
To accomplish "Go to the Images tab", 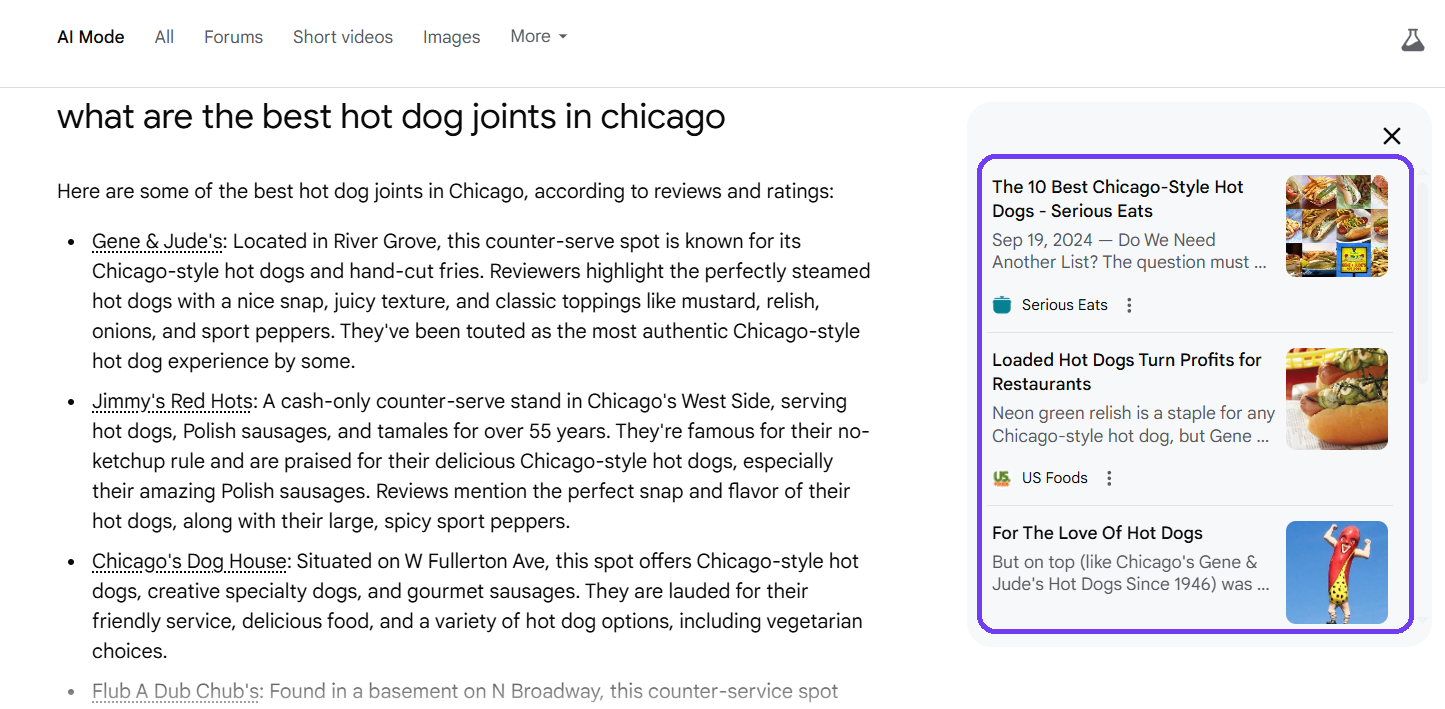I will 451,37.
